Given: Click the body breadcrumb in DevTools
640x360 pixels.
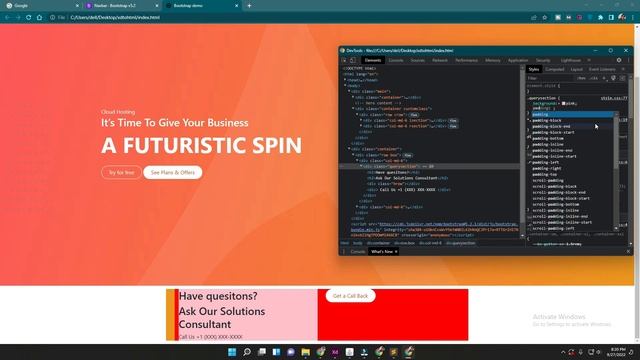Looking at the screenshot, I should [358, 243].
